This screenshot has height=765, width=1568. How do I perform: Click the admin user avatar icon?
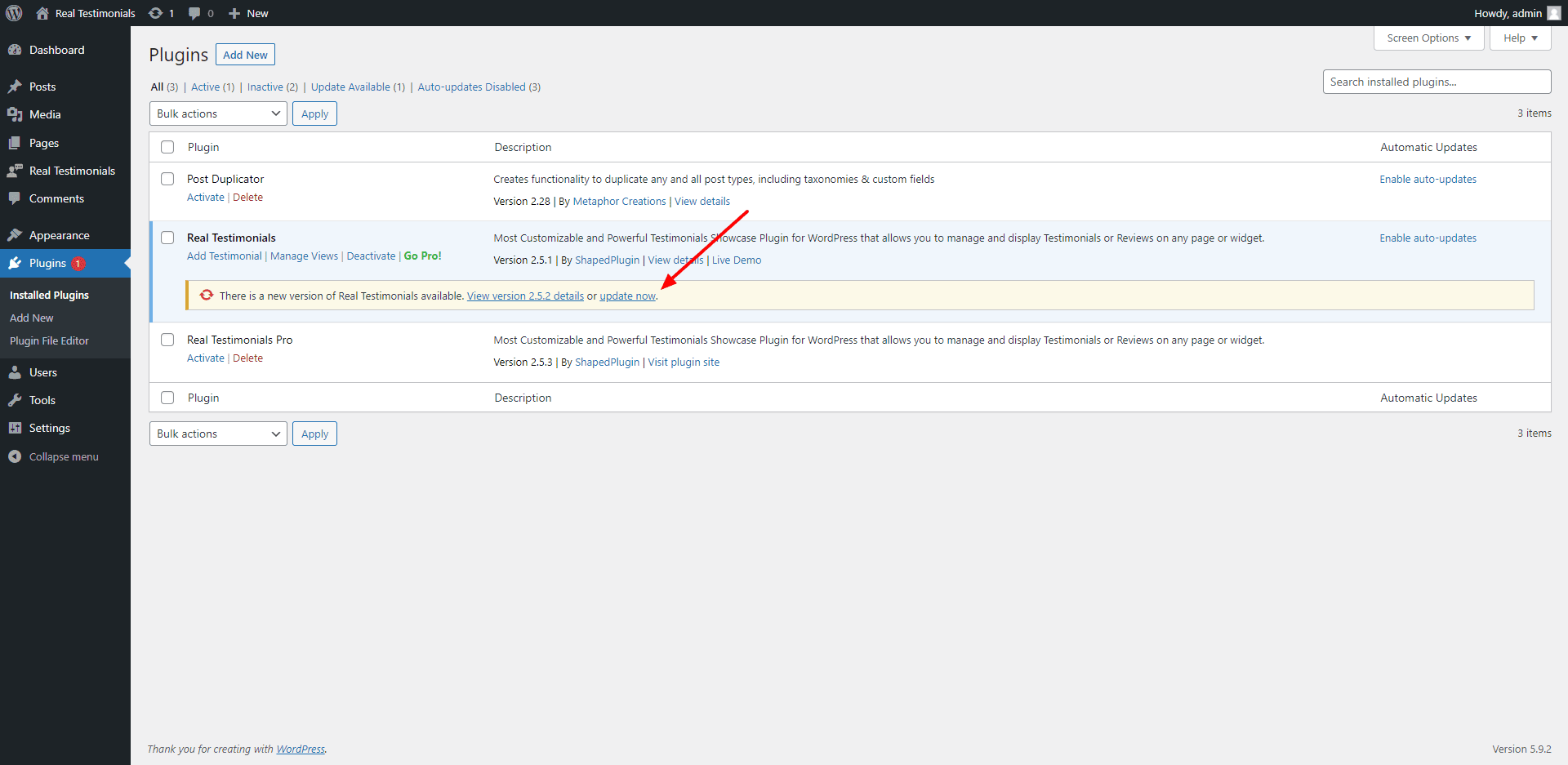tap(1553, 13)
